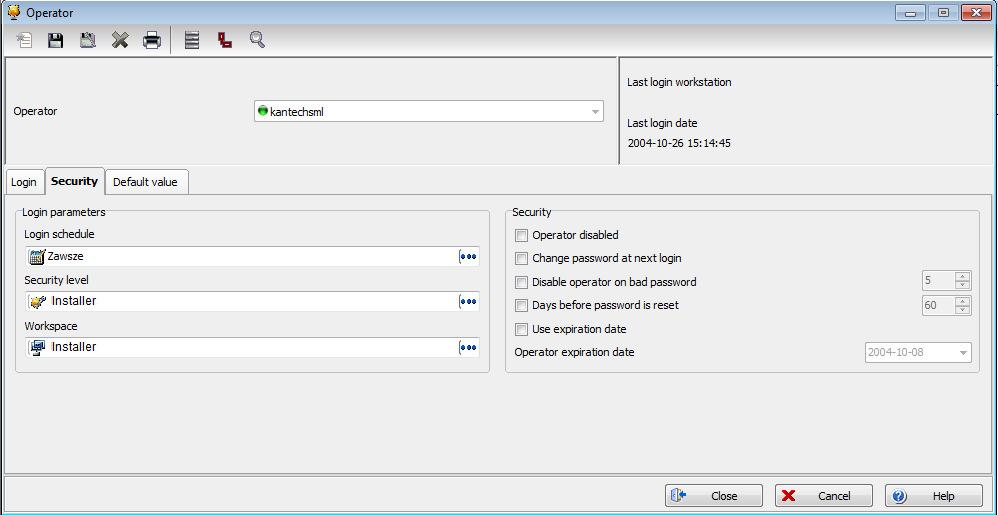Viewport: 998px width, 515px height.
Task: Enable the Operator disabled checkbox
Action: pyautogui.click(x=522, y=236)
